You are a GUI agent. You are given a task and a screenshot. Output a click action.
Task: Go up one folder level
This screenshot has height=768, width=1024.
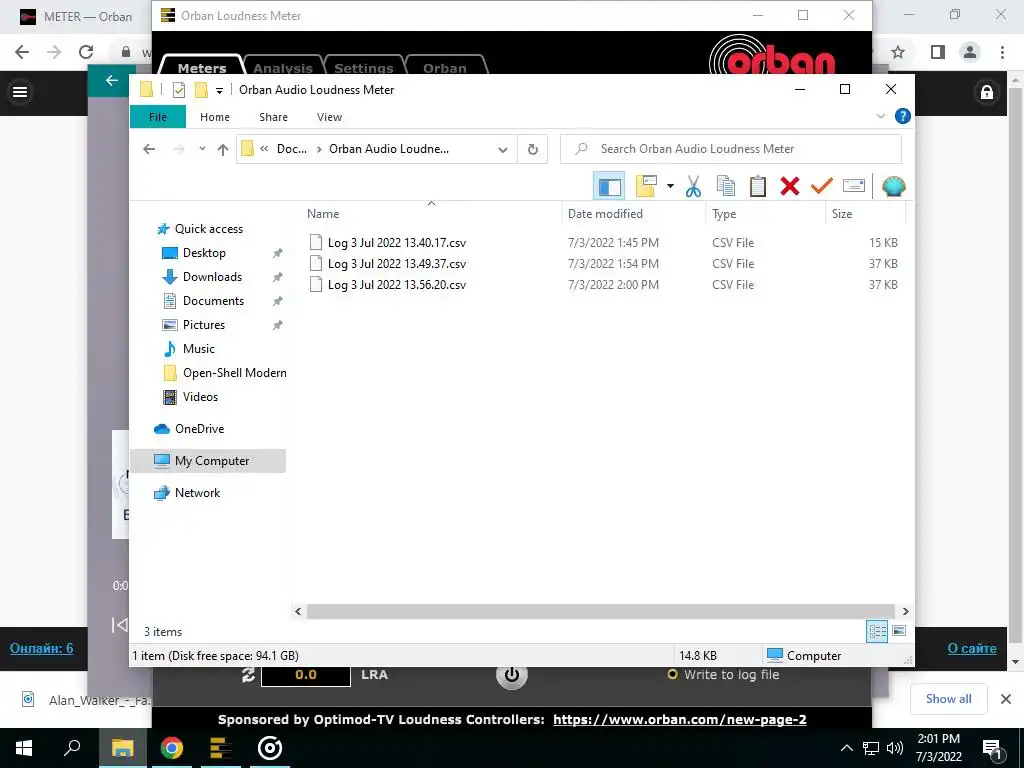[223, 149]
